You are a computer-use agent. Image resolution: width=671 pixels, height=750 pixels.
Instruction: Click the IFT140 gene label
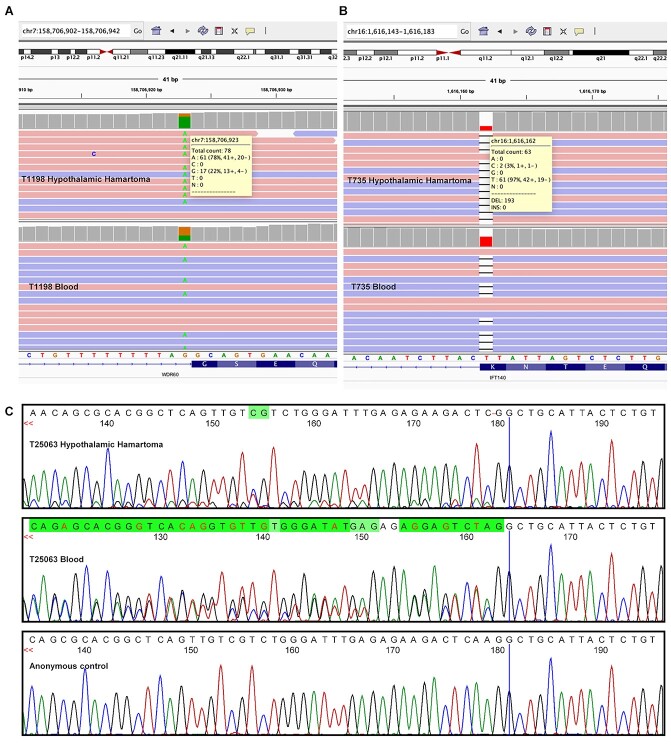(x=497, y=377)
